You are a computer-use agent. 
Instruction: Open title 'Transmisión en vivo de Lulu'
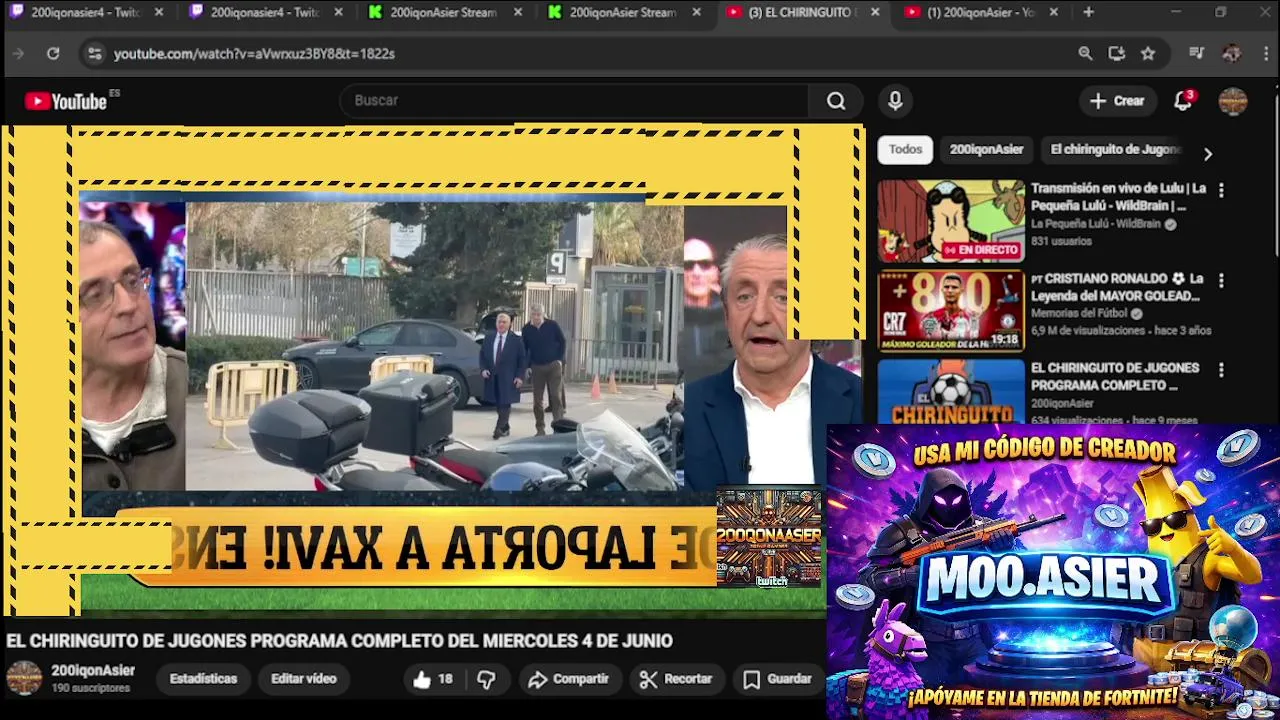coord(1118,197)
